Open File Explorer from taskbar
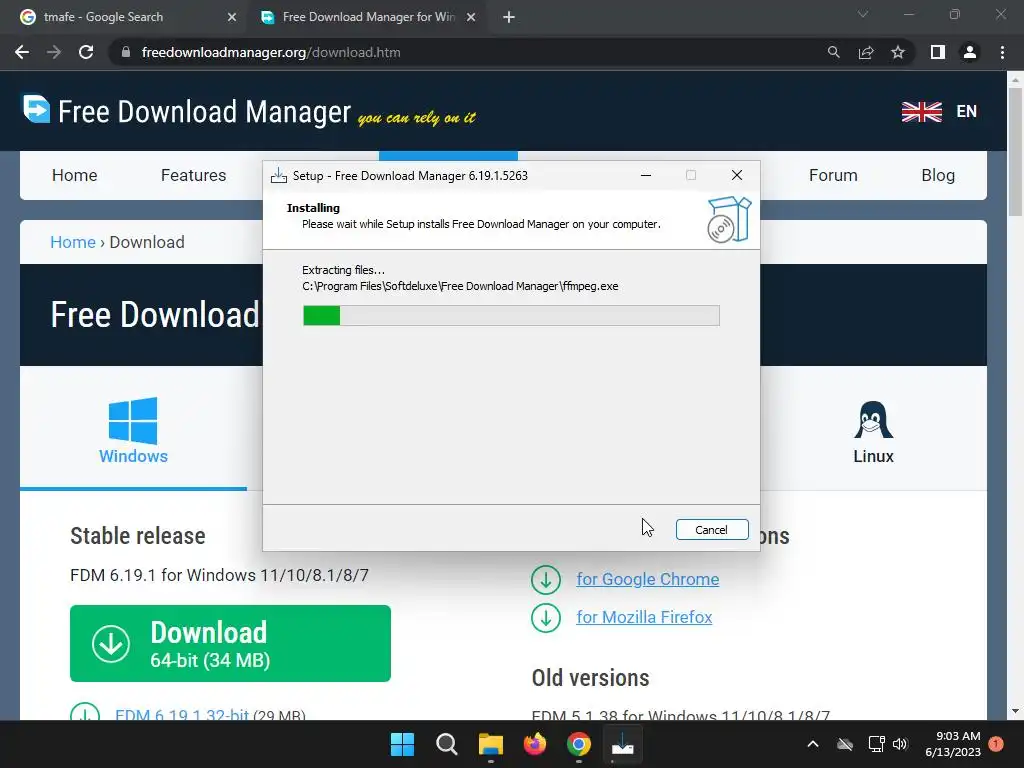This screenshot has width=1024, height=768. [x=490, y=744]
